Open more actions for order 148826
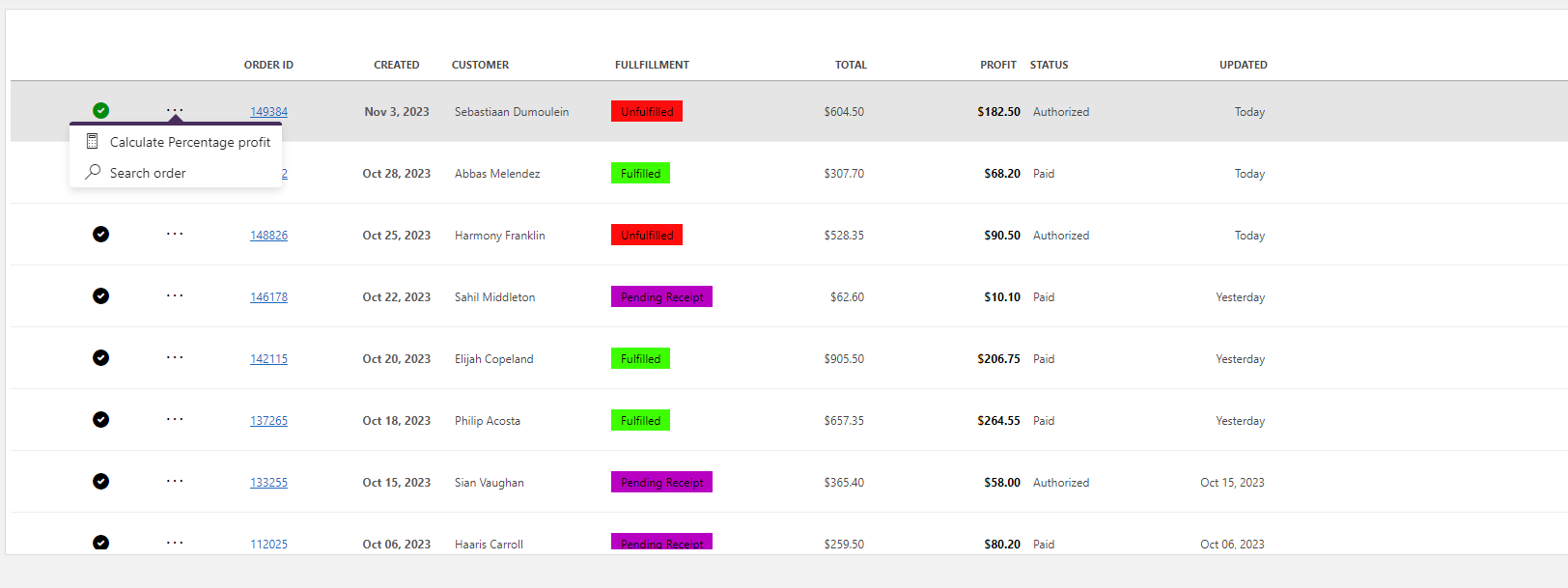The width and height of the screenshot is (1568, 588). [175, 234]
